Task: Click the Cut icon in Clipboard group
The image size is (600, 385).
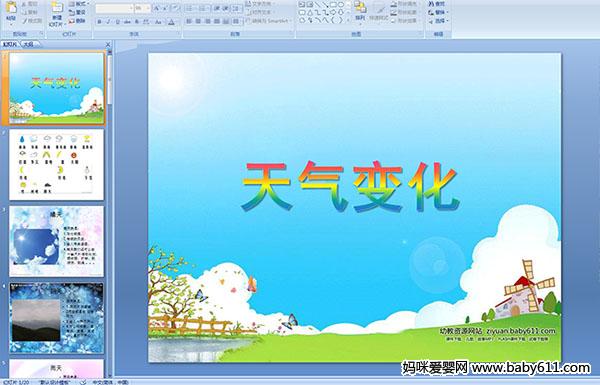Action: pyautogui.click(x=24, y=4)
